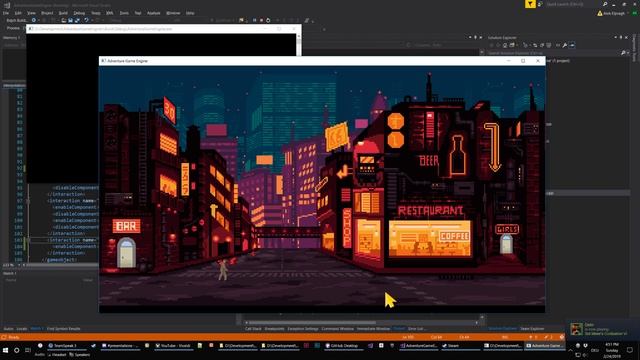Switch to the Output tab
Image resolution: width=640 pixels, height=360 pixels.
coord(399,329)
